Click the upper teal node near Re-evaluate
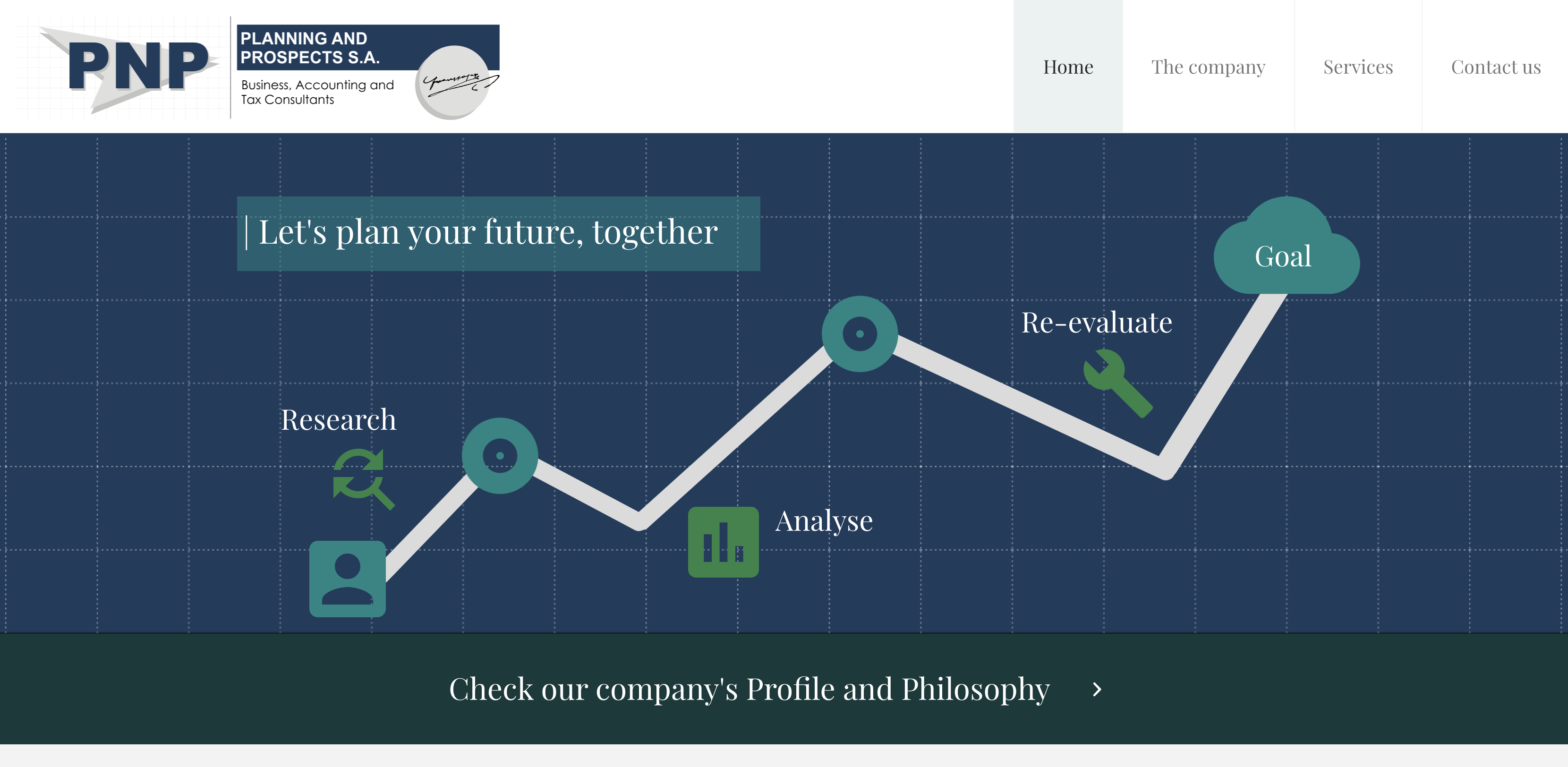The image size is (1568, 767). (x=860, y=333)
